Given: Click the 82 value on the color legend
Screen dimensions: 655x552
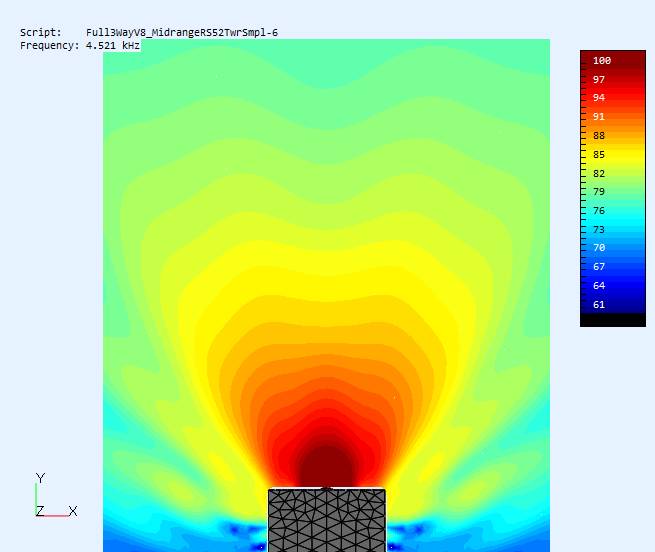Looking at the screenshot, I should pyautogui.click(x=599, y=173).
